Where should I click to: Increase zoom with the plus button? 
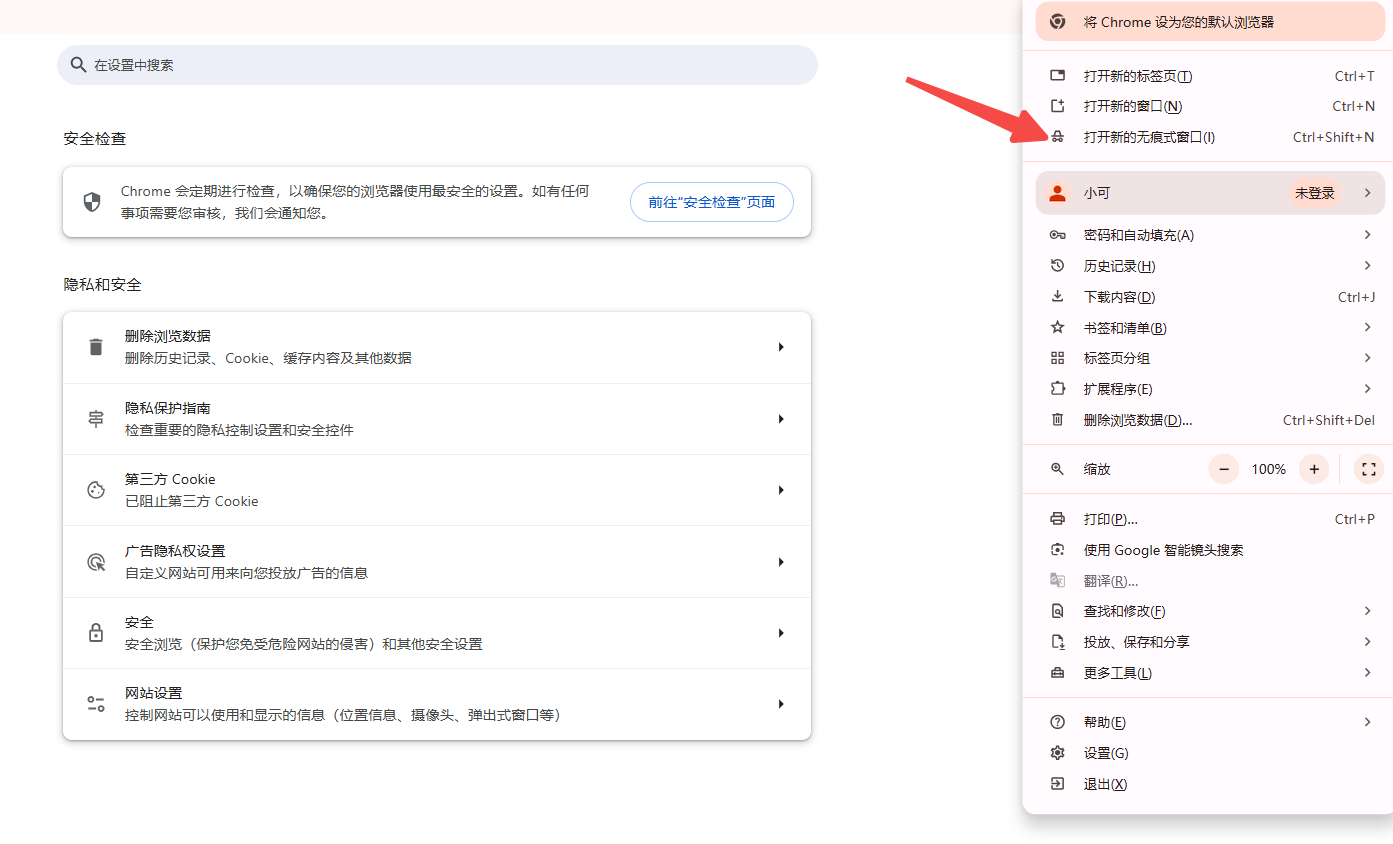coord(1314,469)
